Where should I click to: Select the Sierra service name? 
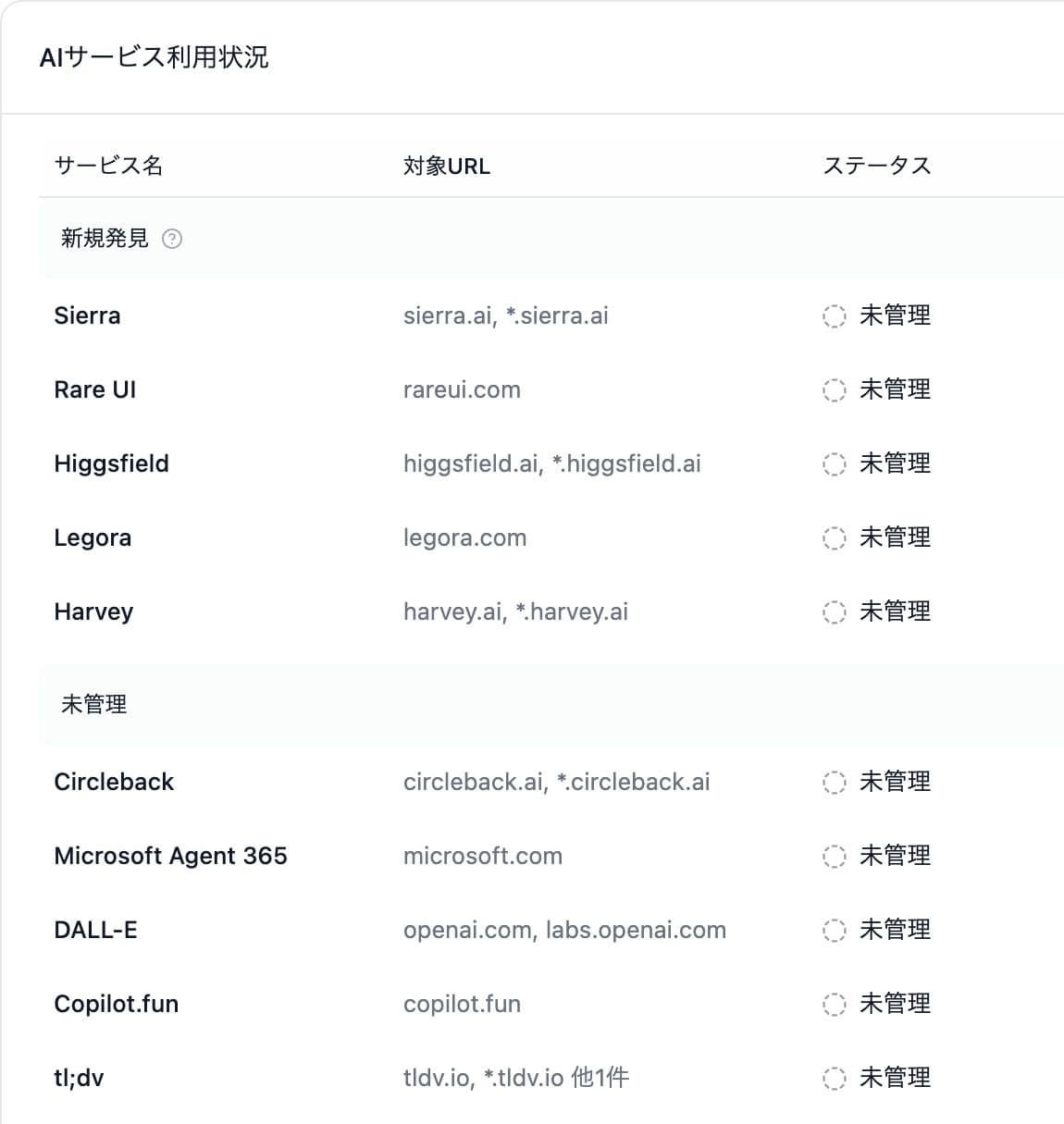point(87,315)
